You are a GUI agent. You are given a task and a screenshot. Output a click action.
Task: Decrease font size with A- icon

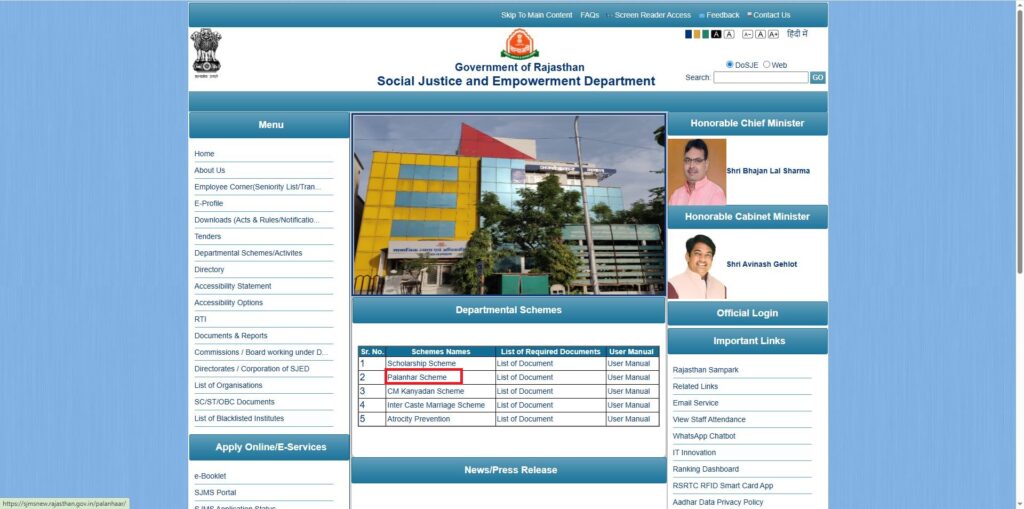click(x=747, y=34)
